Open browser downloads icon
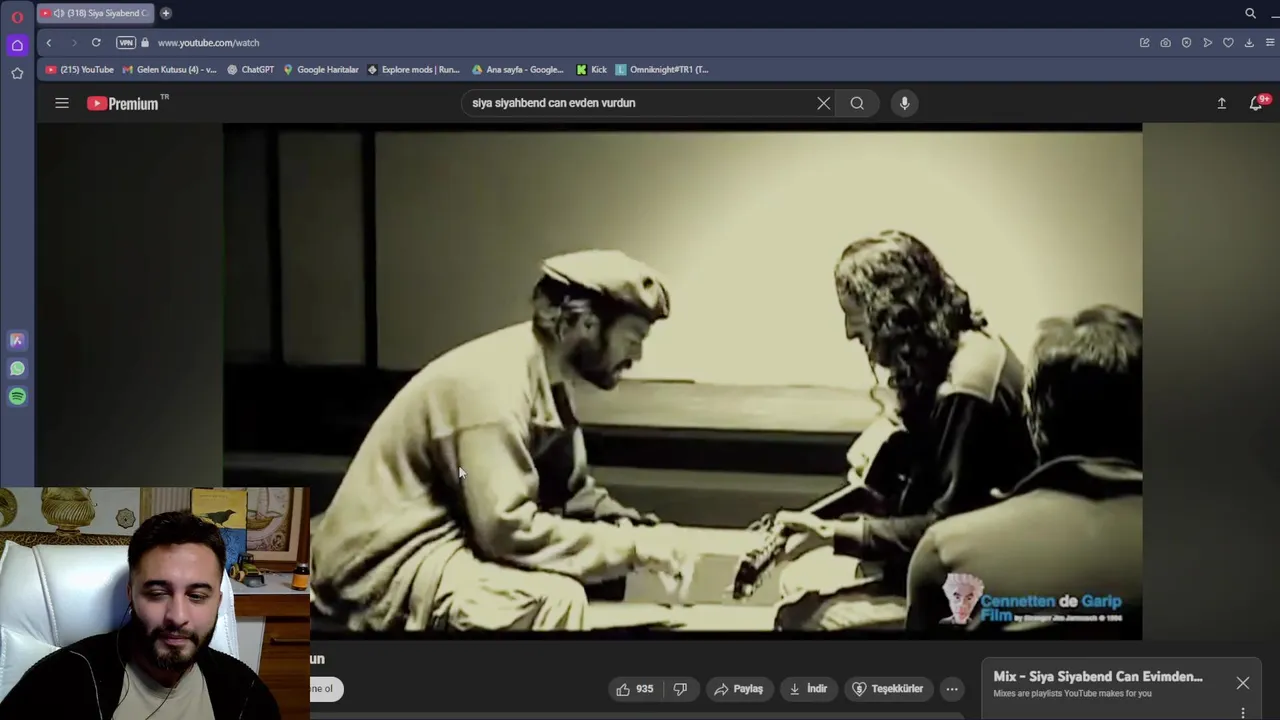Screen dimensions: 1280x720 1249,43
